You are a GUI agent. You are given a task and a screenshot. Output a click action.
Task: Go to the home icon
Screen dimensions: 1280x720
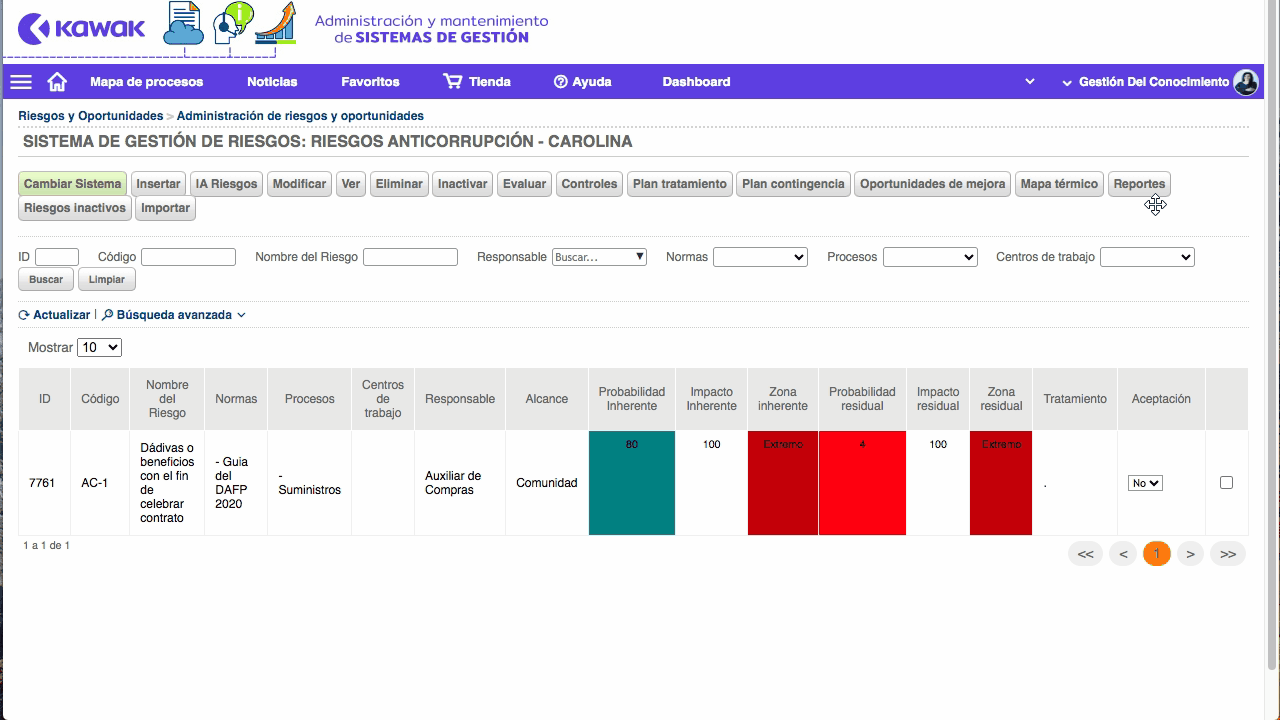point(57,82)
